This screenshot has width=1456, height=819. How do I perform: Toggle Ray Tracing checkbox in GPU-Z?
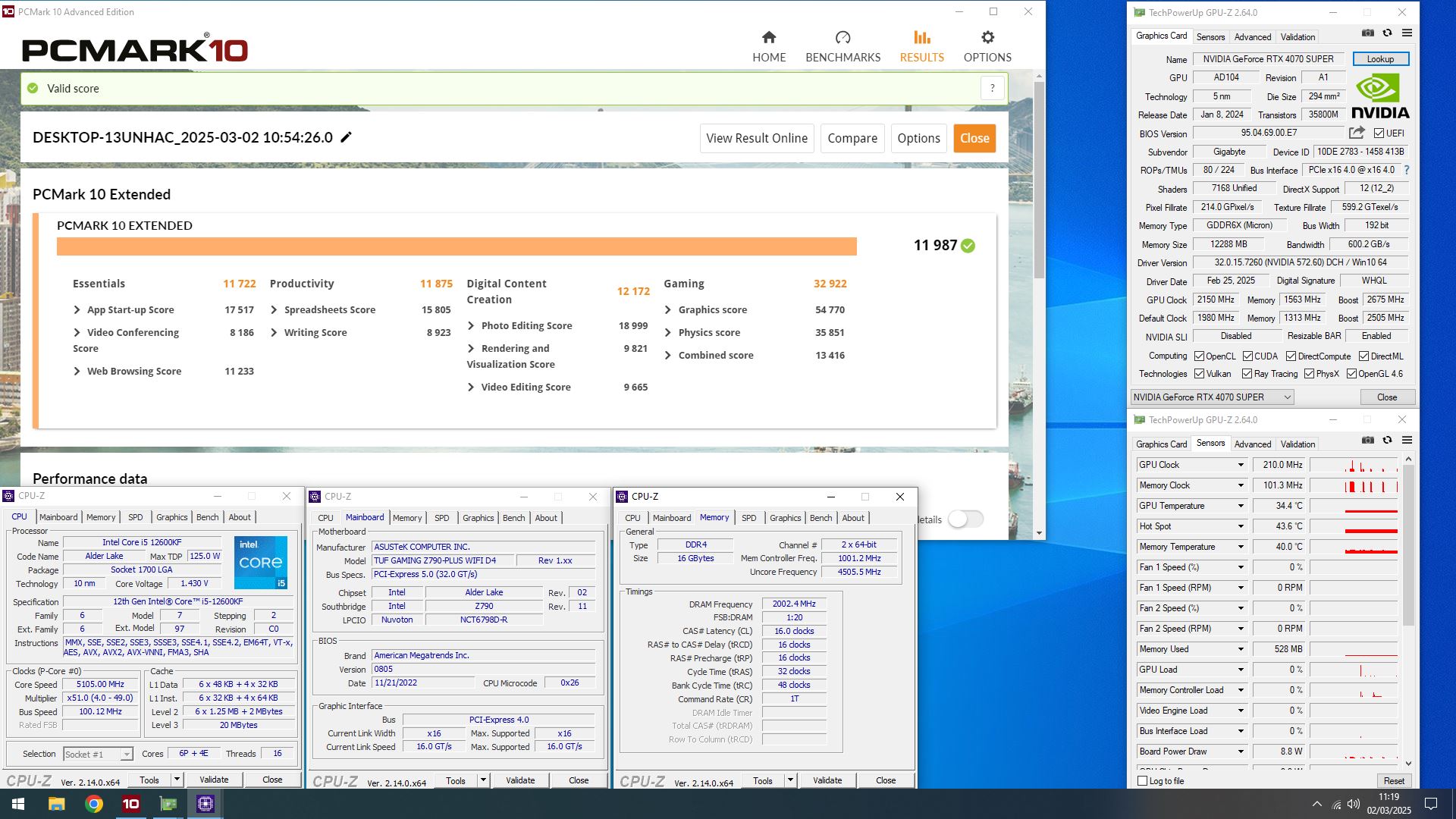[x=1247, y=374]
